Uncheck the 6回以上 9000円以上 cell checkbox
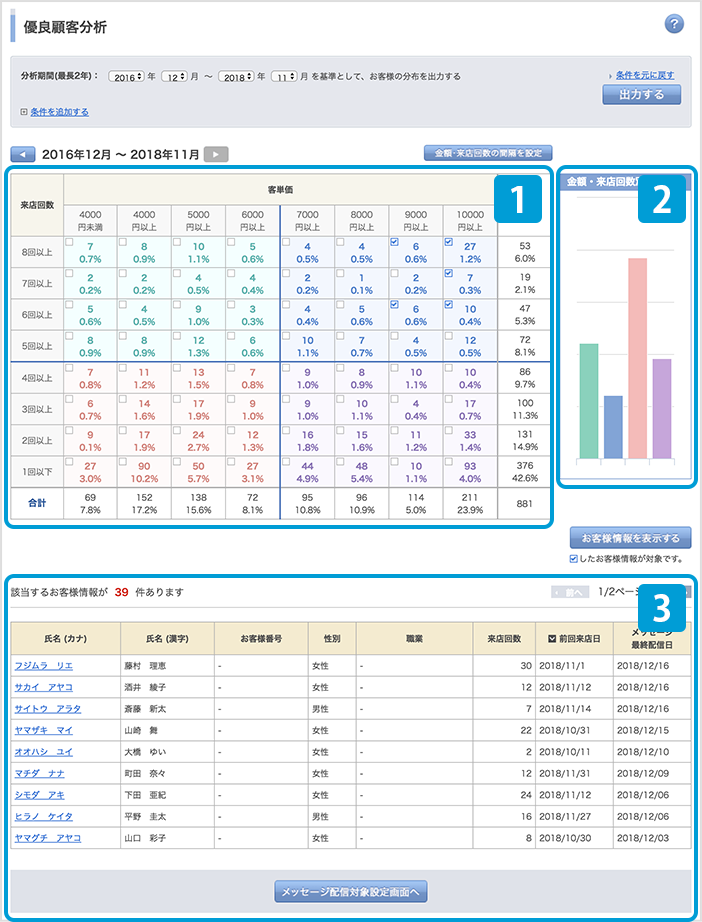 394,305
